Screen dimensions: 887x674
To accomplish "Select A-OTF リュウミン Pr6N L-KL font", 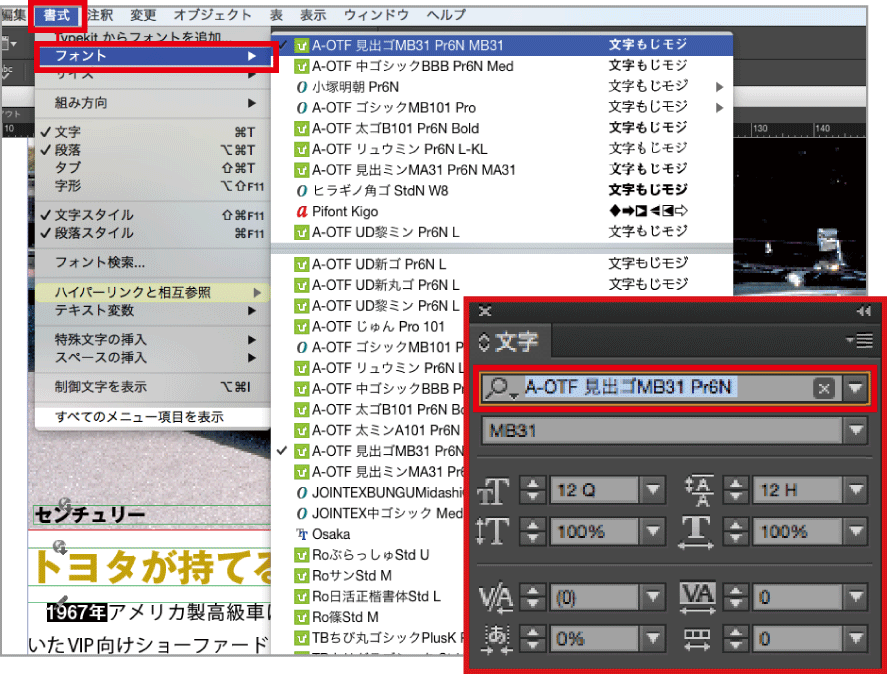I will point(502,149).
